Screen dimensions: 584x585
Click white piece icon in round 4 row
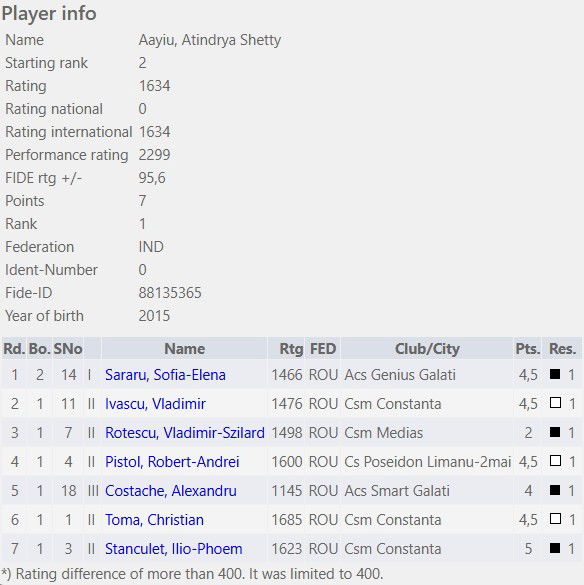pyautogui.click(x=555, y=461)
